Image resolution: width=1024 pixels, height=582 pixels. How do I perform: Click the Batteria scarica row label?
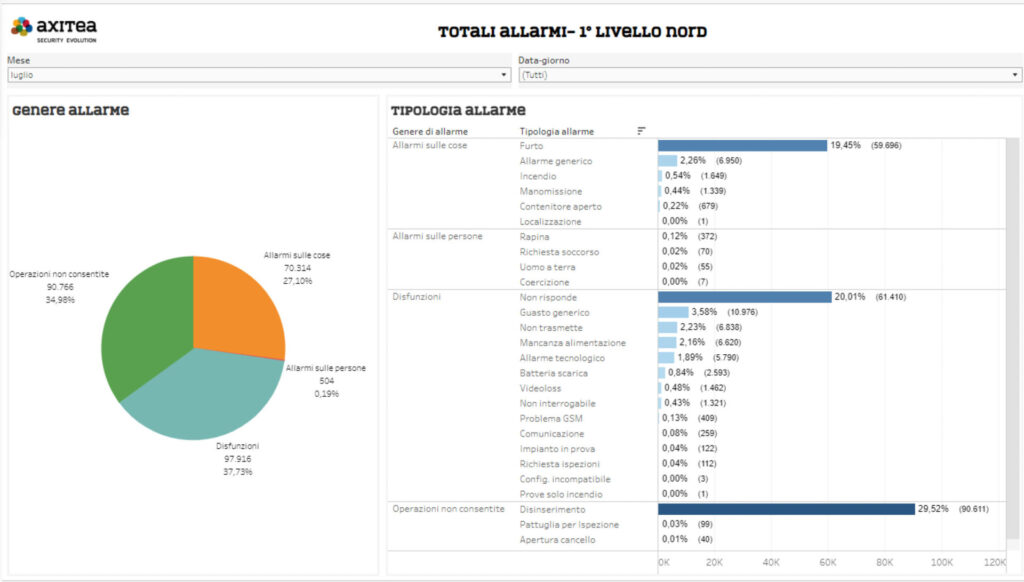click(553, 373)
